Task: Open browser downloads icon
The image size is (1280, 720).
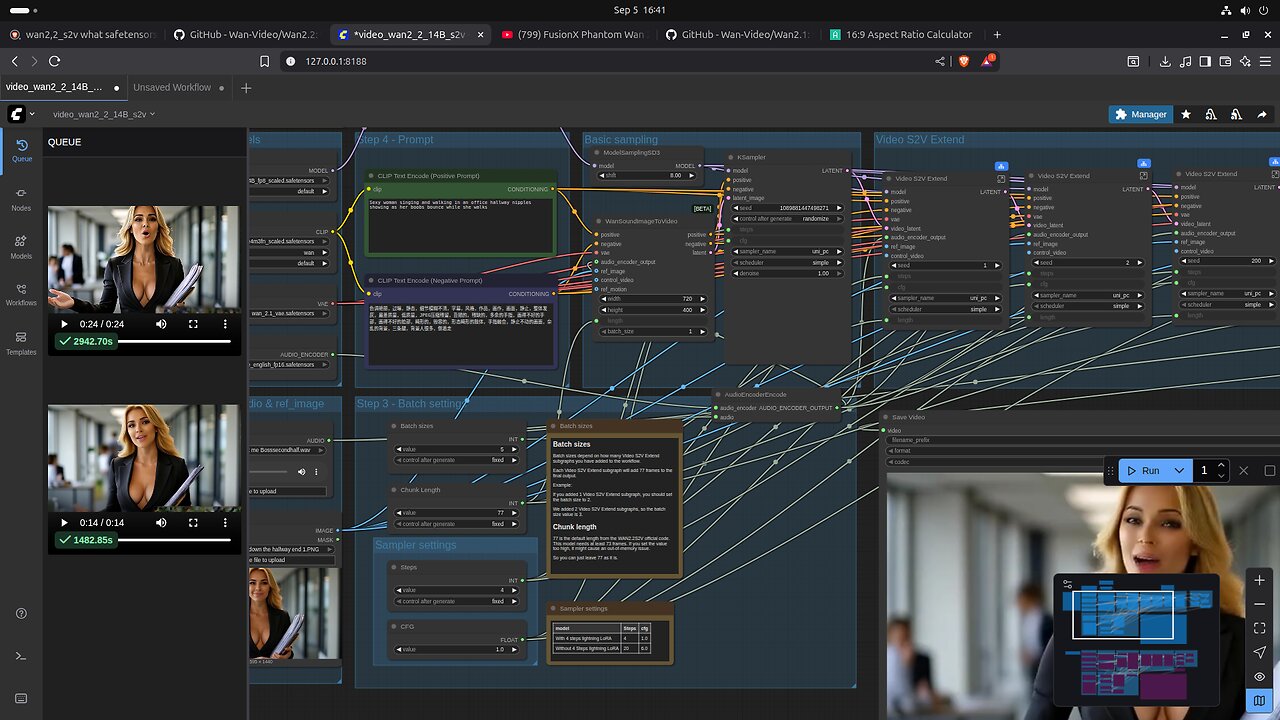Action: coord(1165,61)
